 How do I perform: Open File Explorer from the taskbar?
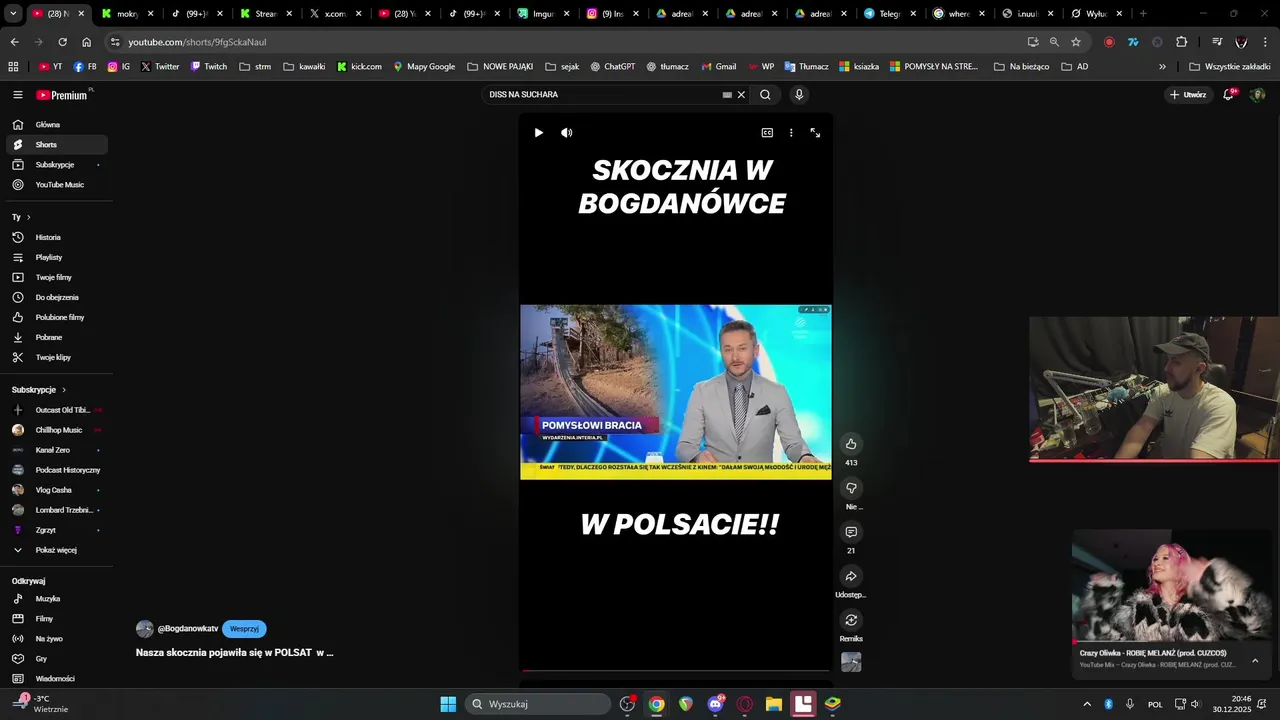(x=774, y=704)
